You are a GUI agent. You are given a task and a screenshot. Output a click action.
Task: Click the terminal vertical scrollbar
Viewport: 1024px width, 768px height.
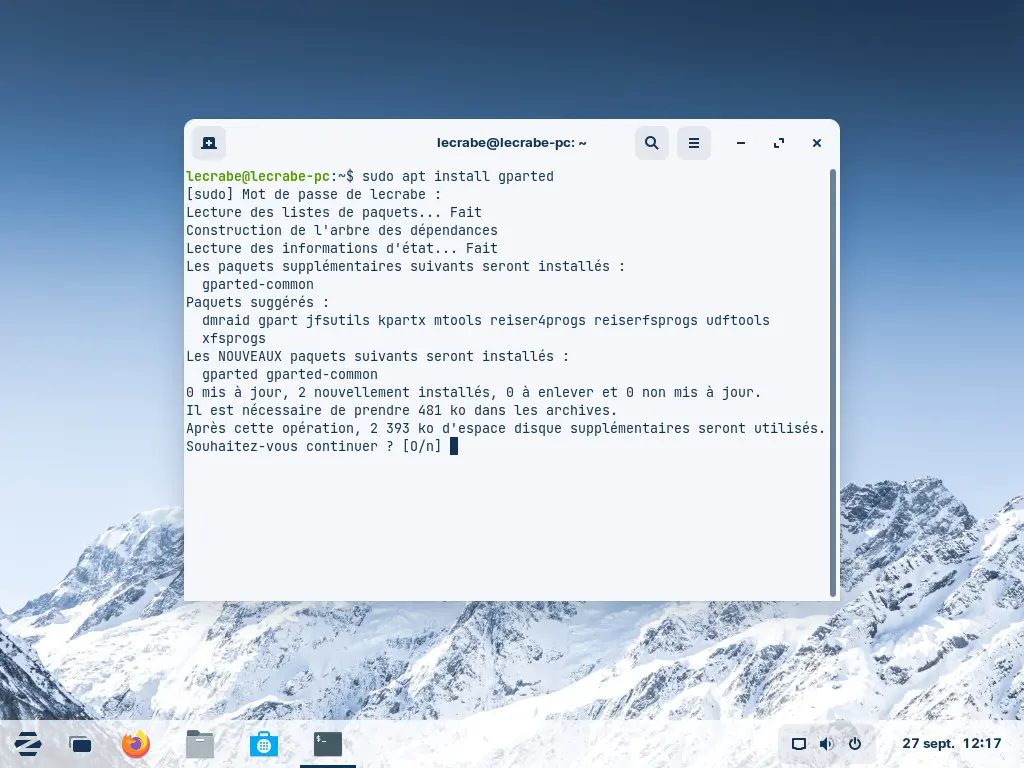833,380
